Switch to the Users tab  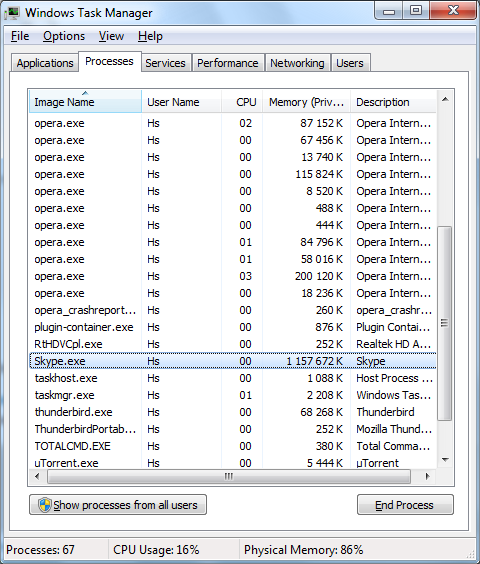coord(350,63)
